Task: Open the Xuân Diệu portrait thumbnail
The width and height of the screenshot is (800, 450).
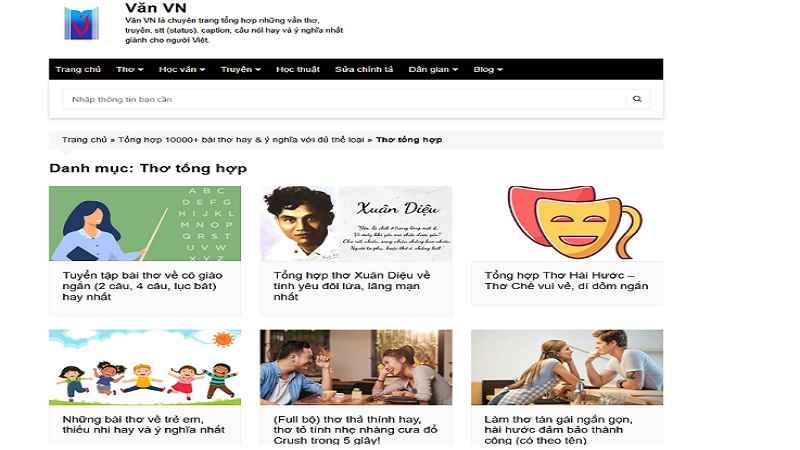Action: (356, 223)
